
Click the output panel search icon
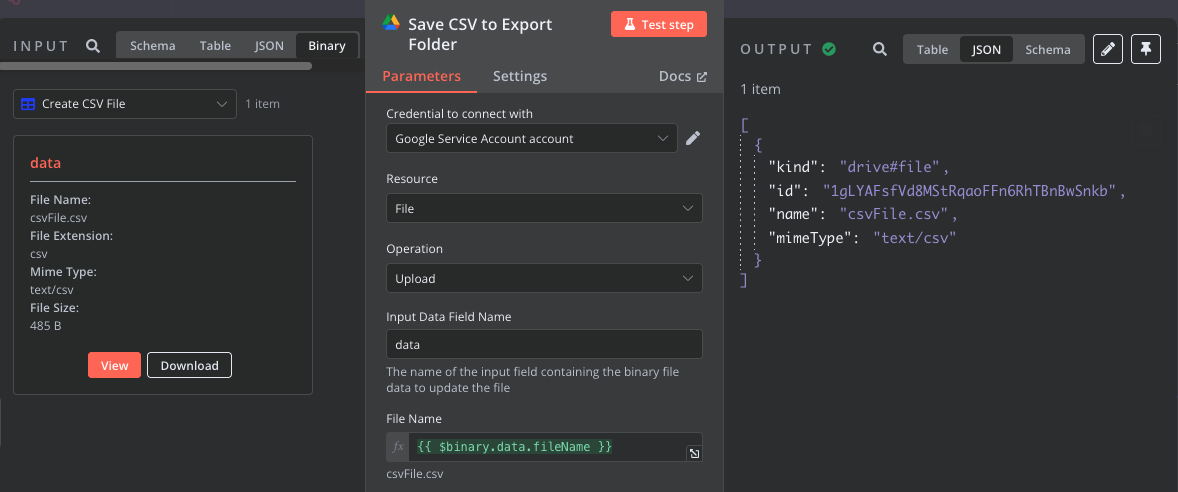[880, 49]
